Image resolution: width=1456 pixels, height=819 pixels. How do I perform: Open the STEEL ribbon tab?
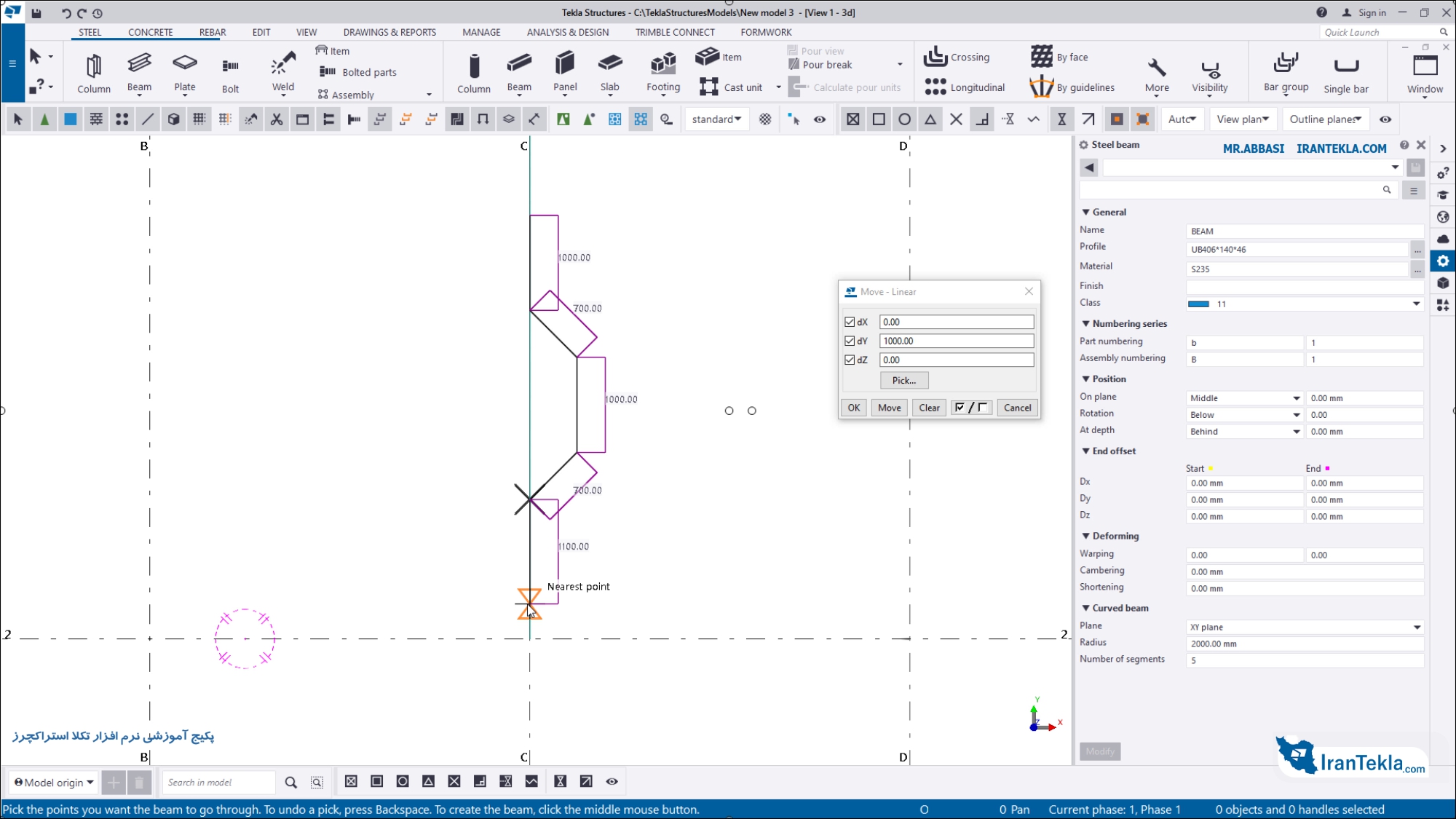[90, 32]
